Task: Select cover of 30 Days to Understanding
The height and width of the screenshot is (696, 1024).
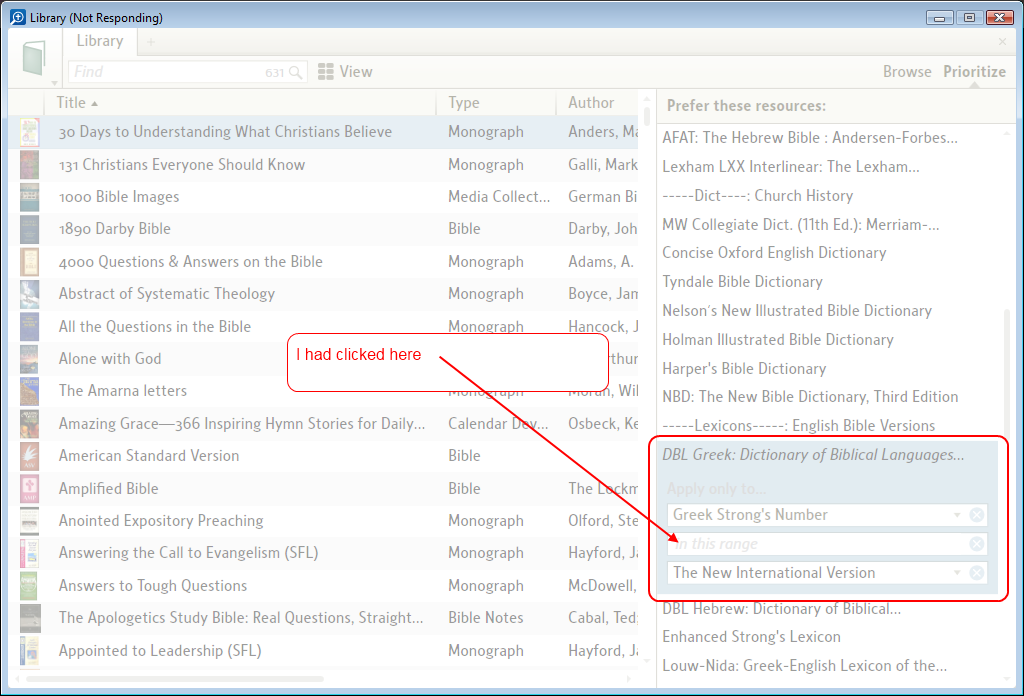Action: (29, 132)
